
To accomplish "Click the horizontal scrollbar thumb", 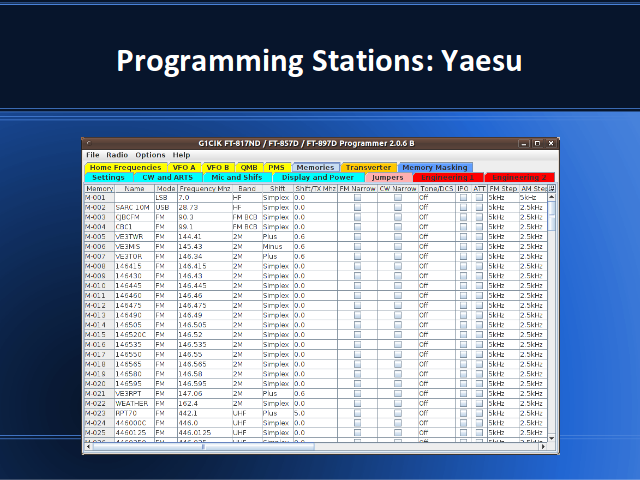I will [204, 447].
